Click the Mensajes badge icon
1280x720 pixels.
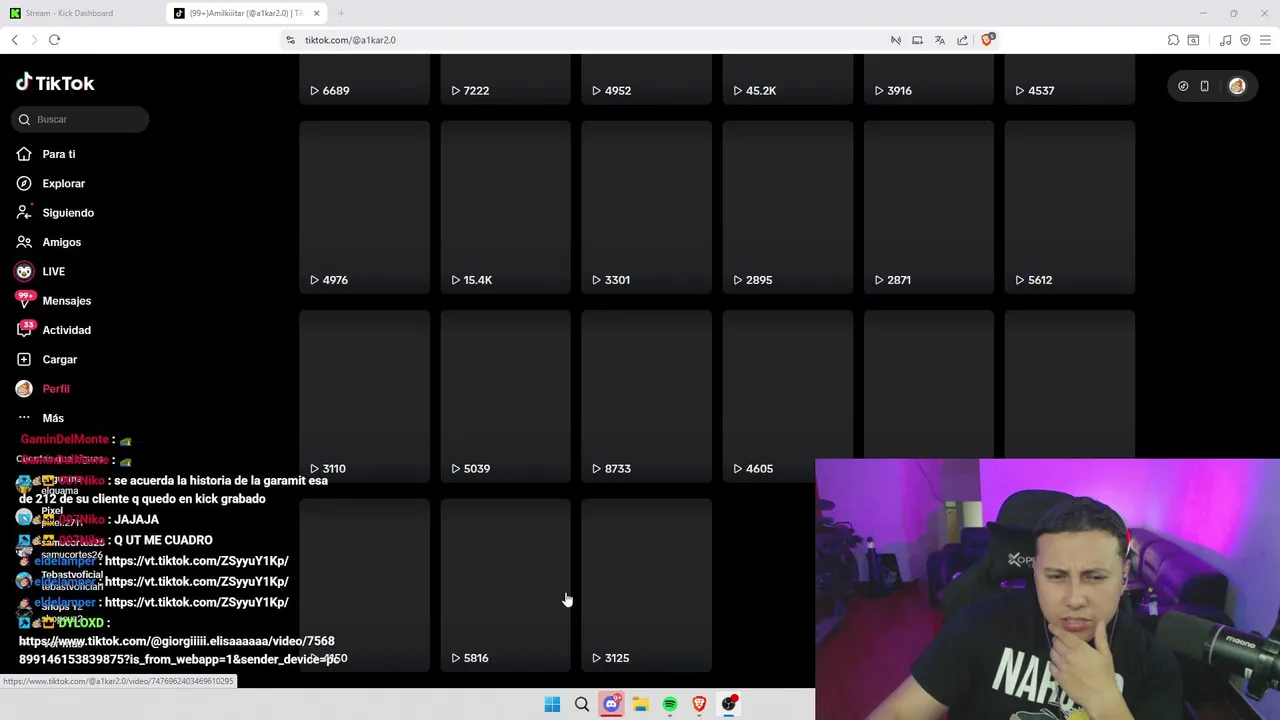point(24,300)
